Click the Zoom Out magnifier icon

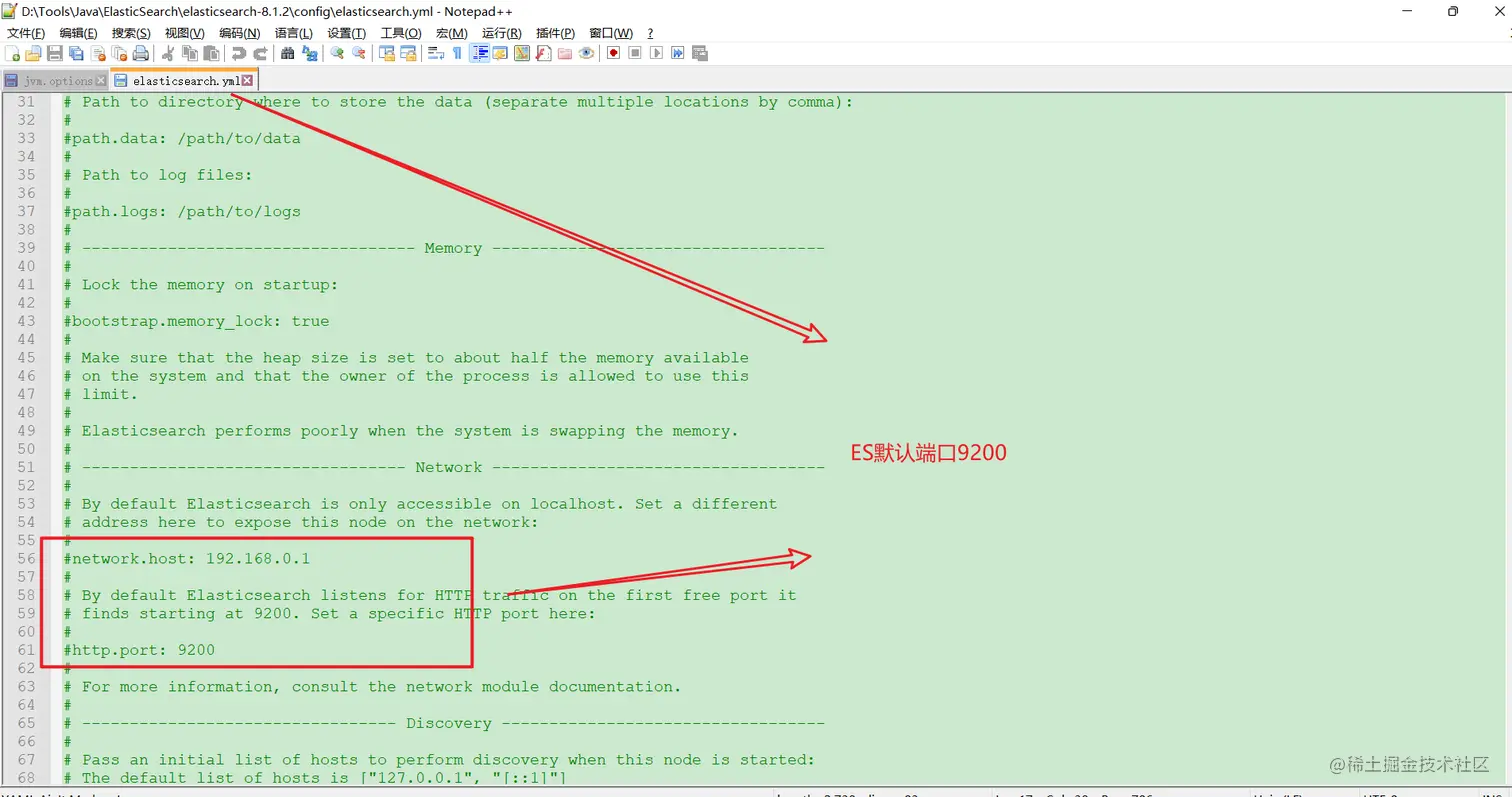358,53
